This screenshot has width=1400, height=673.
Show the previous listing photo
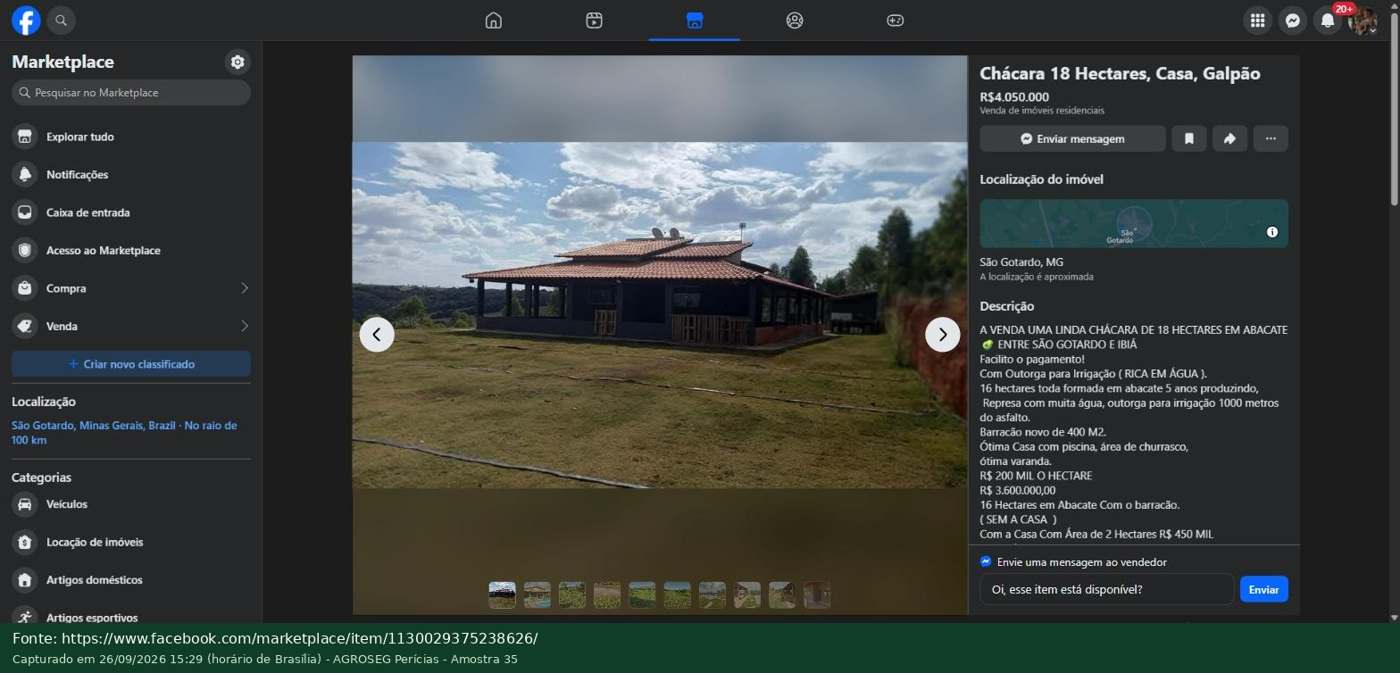pyautogui.click(x=377, y=335)
